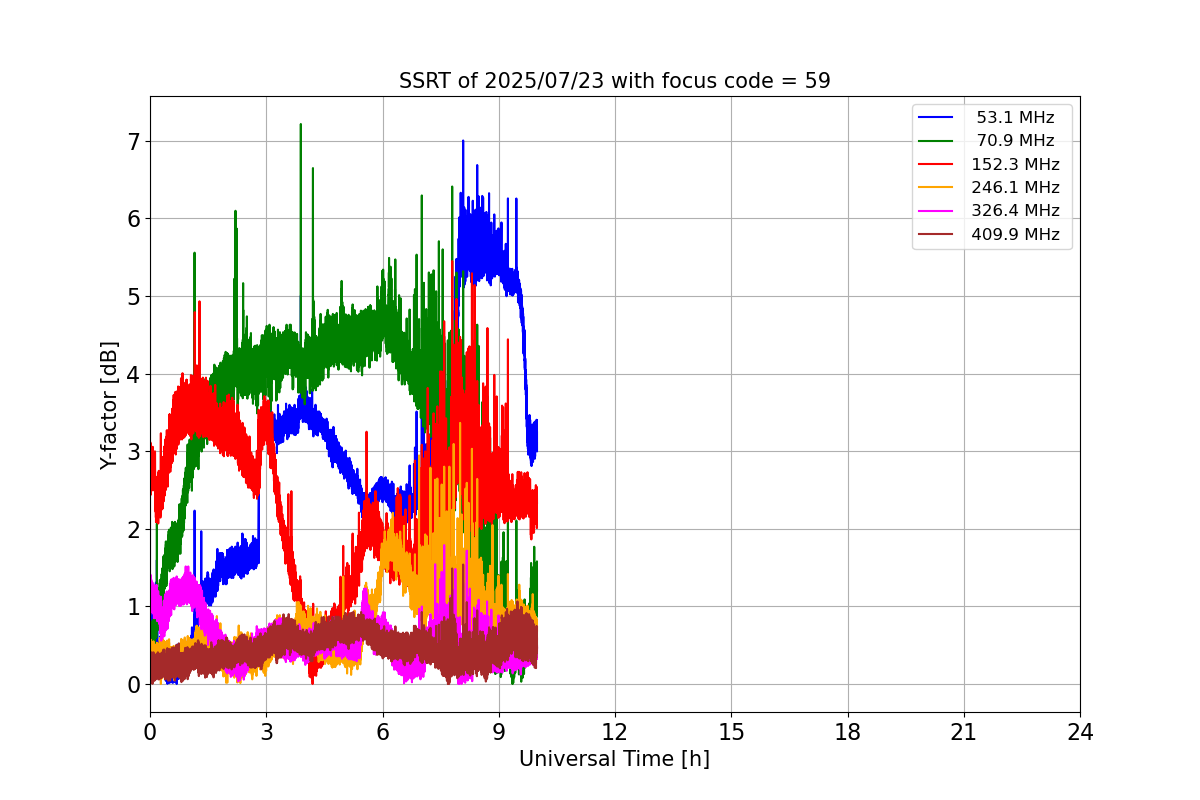Click y-axis tick label 7

click(133, 142)
